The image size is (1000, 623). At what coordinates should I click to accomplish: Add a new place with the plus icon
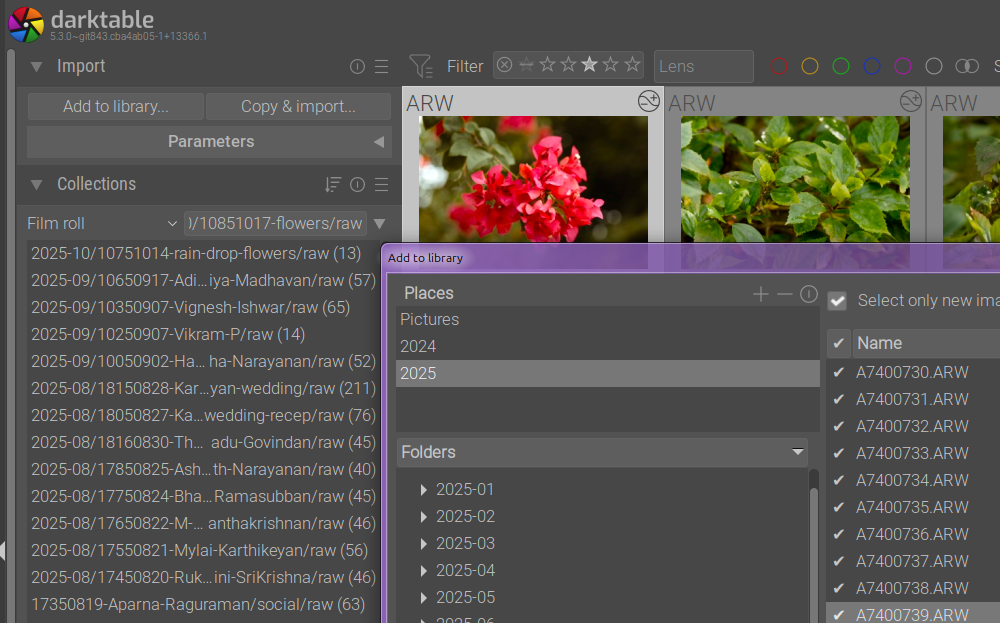point(761,294)
